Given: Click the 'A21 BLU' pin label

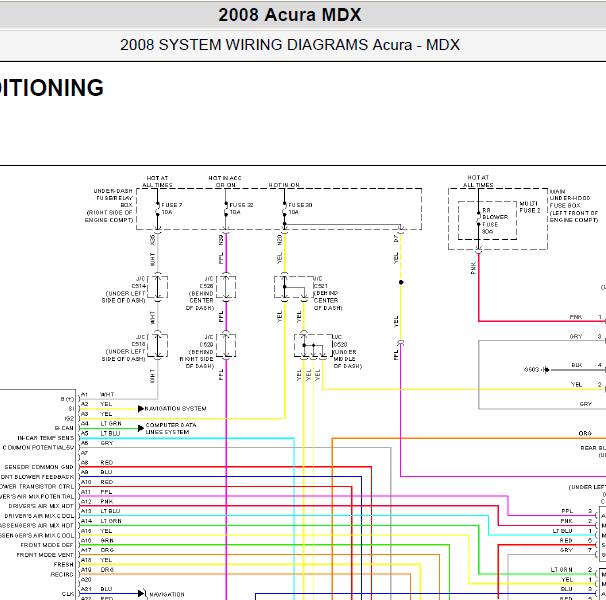Looking at the screenshot, I should (97, 589).
